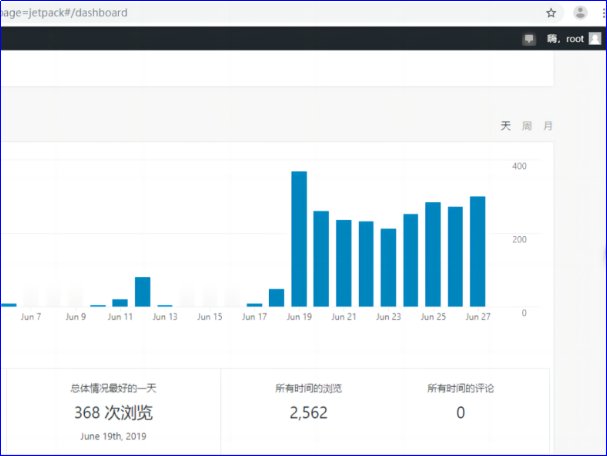
Task: Select the Jun 25 bar in chart
Action: click(x=433, y=255)
